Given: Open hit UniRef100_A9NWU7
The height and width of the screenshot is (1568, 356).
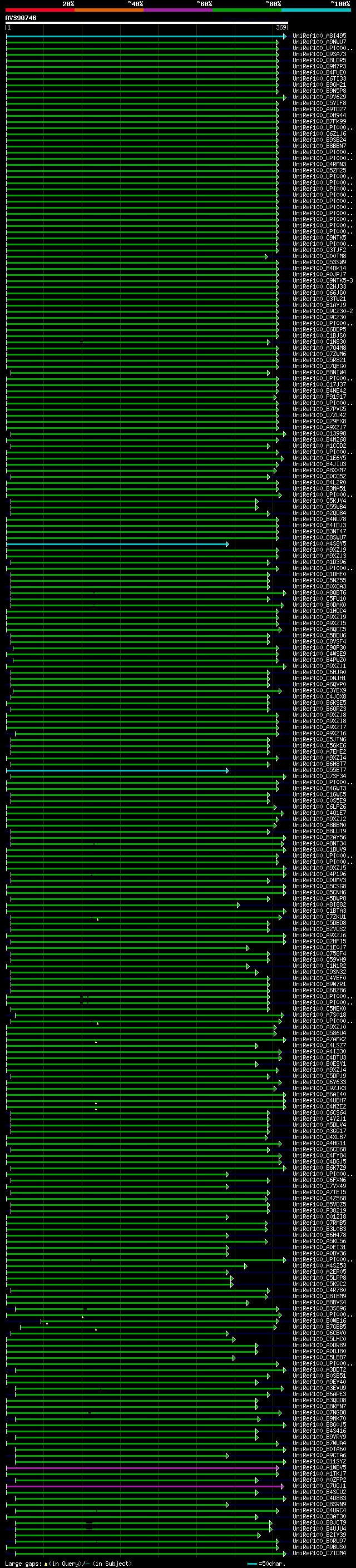Looking at the screenshot, I should click(319, 42).
